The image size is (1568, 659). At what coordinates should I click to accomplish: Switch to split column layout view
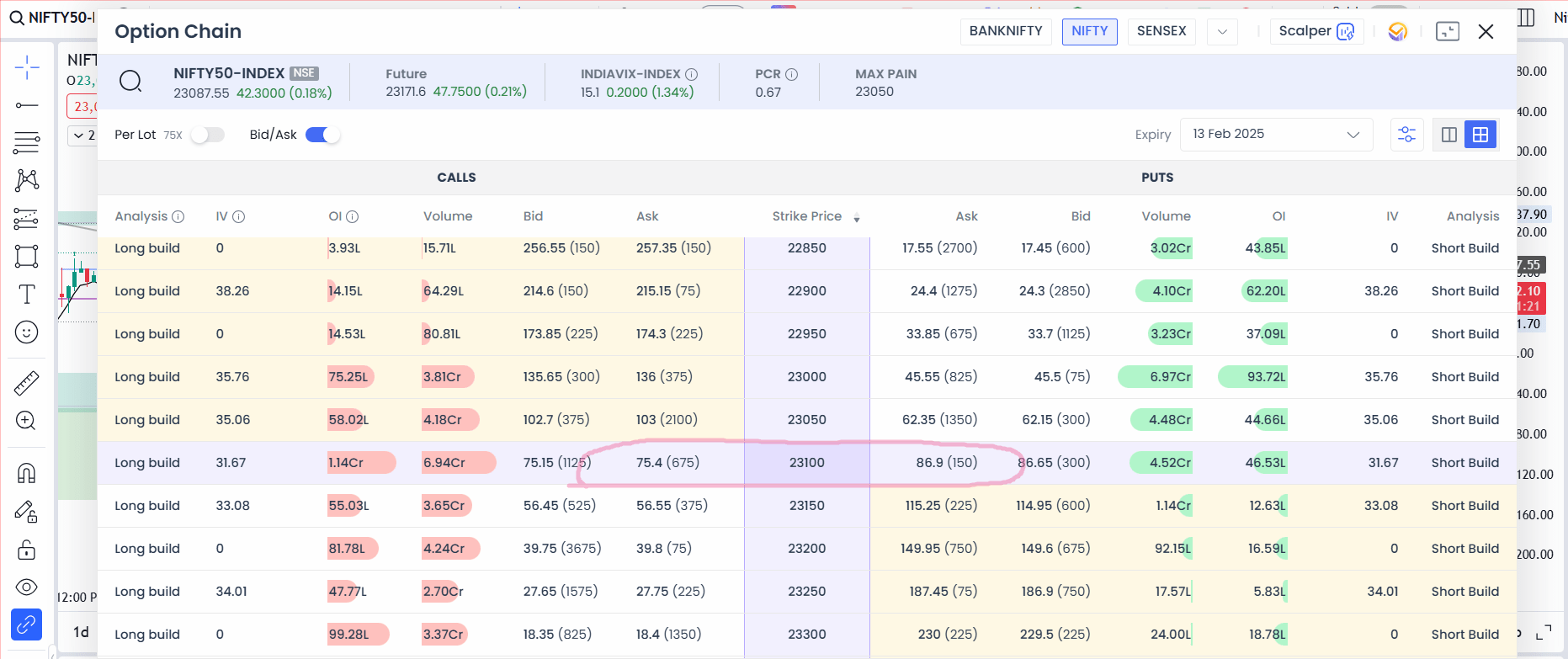pyautogui.click(x=1449, y=135)
